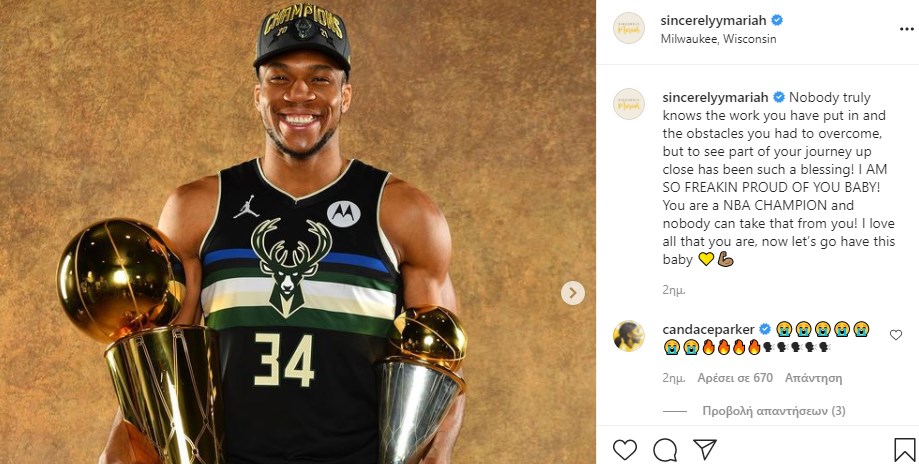Click the sincerelyymariah avatar beside the caption

(x=629, y=104)
